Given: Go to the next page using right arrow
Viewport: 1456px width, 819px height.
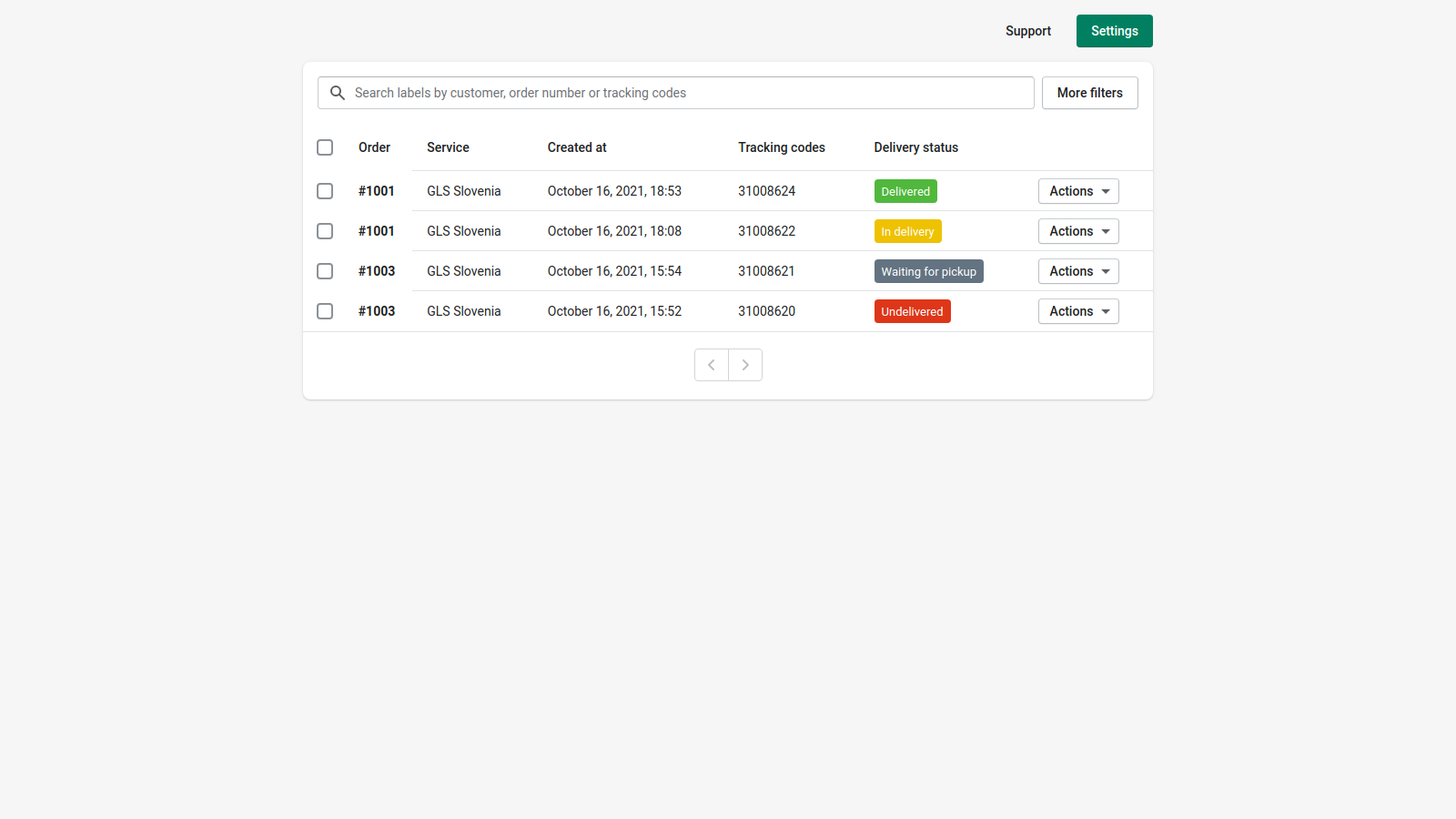Looking at the screenshot, I should [744, 364].
